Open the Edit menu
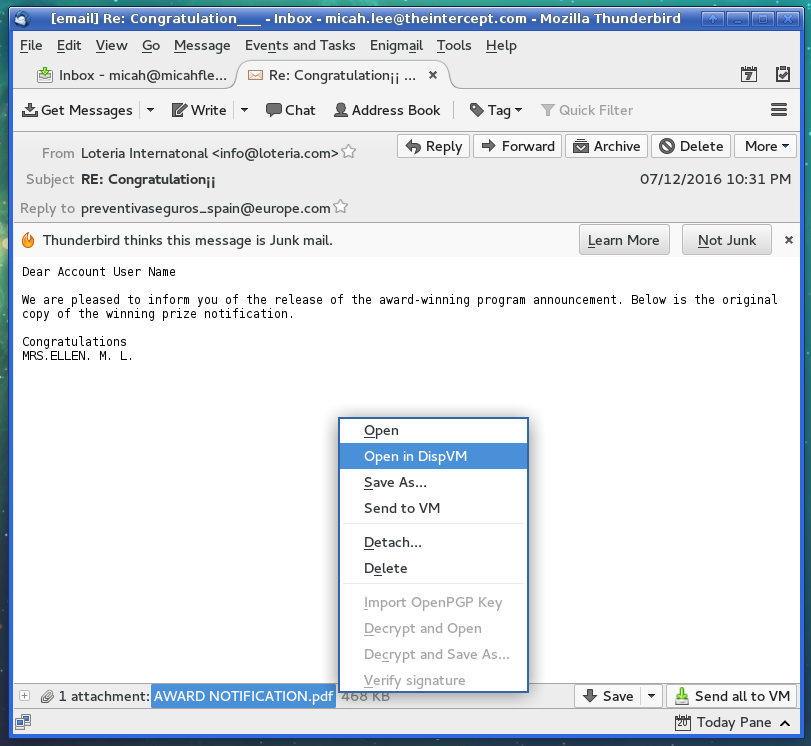 click(x=69, y=46)
